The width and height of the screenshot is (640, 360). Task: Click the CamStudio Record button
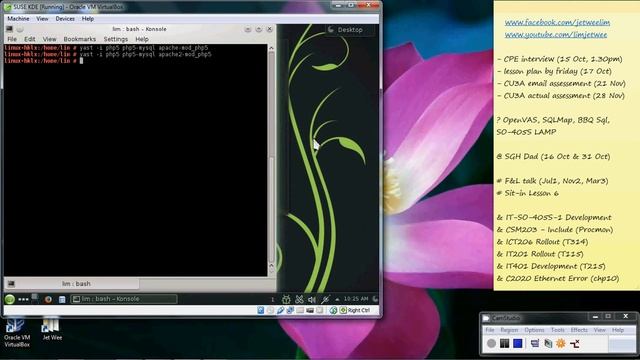491,343
